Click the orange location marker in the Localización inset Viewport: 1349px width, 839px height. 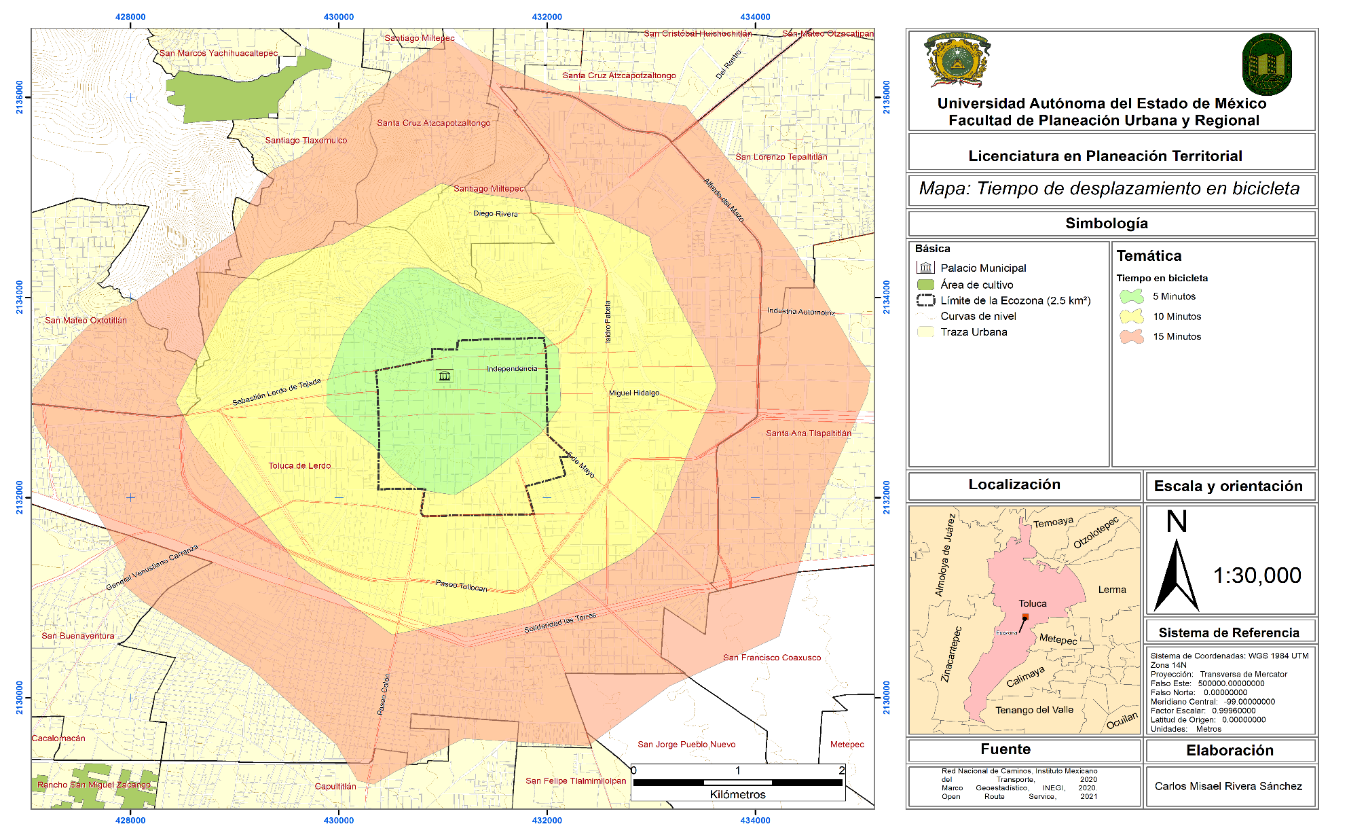tap(1026, 616)
